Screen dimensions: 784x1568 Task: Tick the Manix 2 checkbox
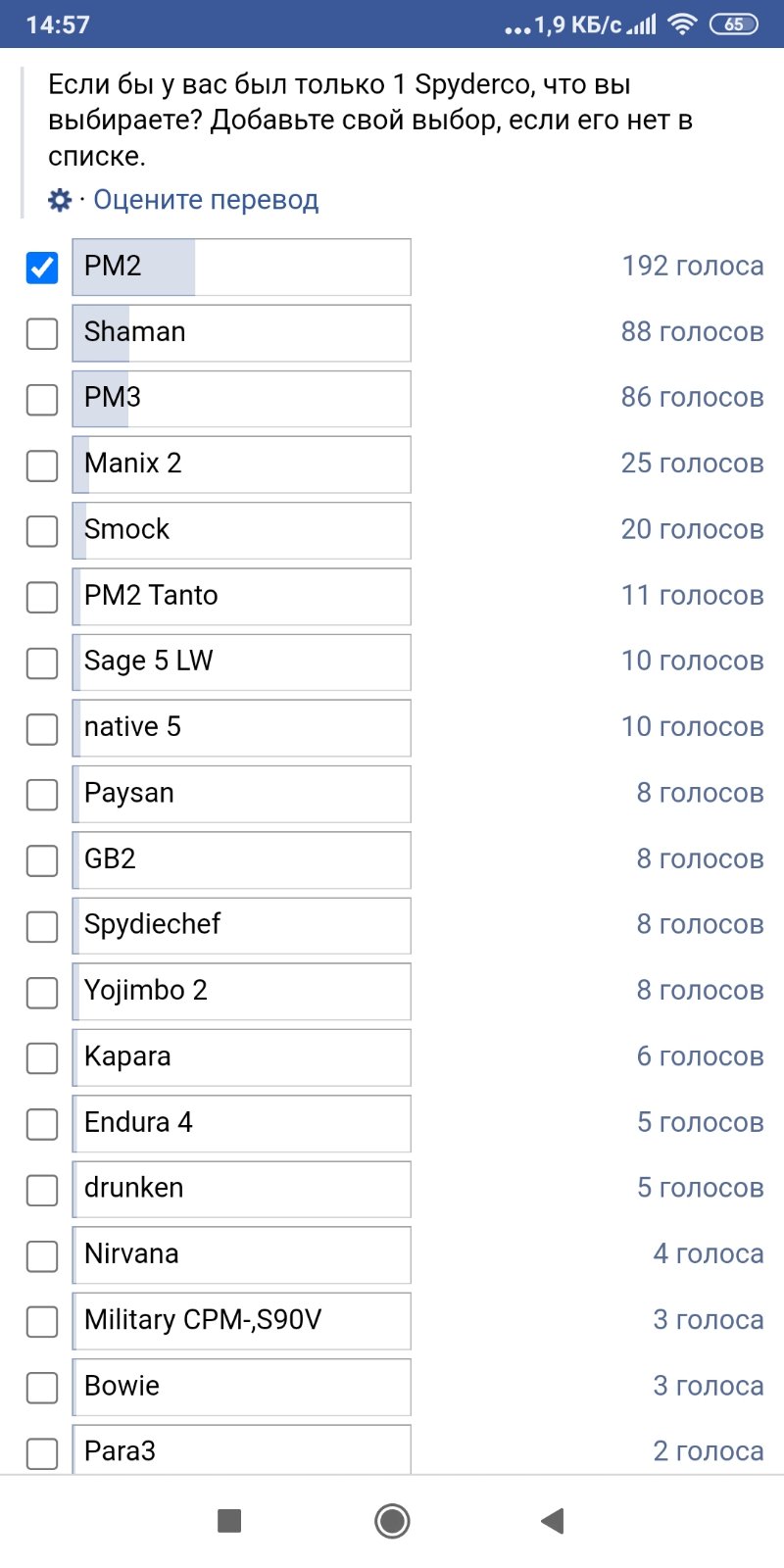click(x=42, y=465)
